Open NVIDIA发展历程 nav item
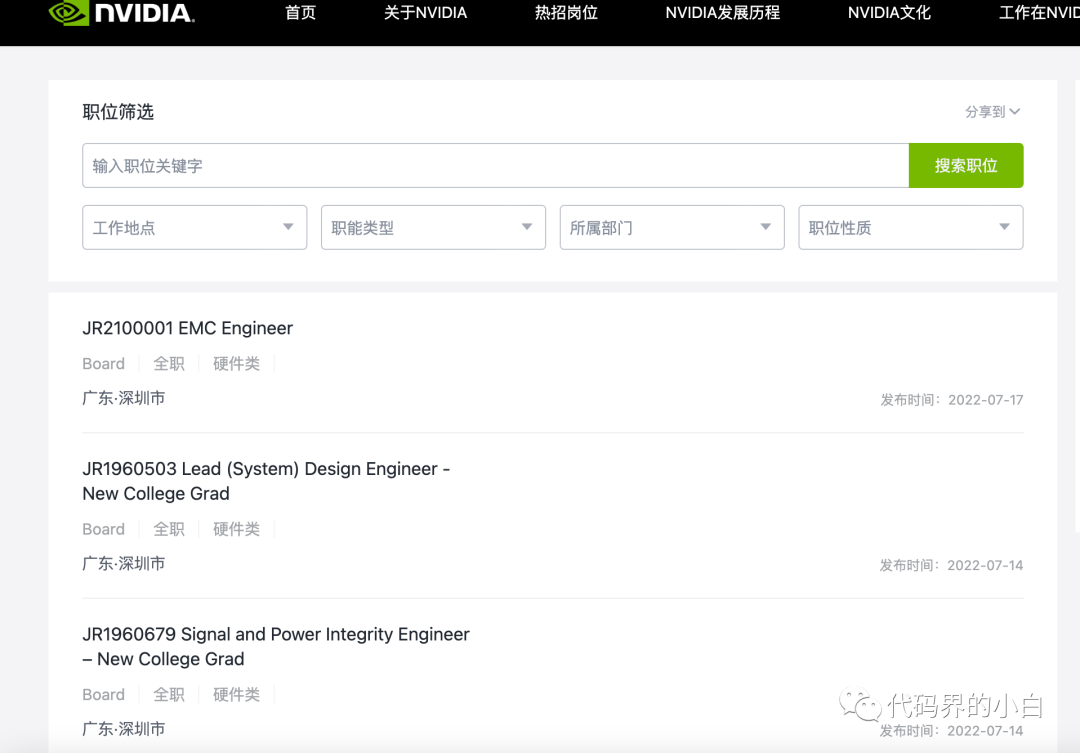Image resolution: width=1080 pixels, height=753 pixels. (x=723, y=12)
